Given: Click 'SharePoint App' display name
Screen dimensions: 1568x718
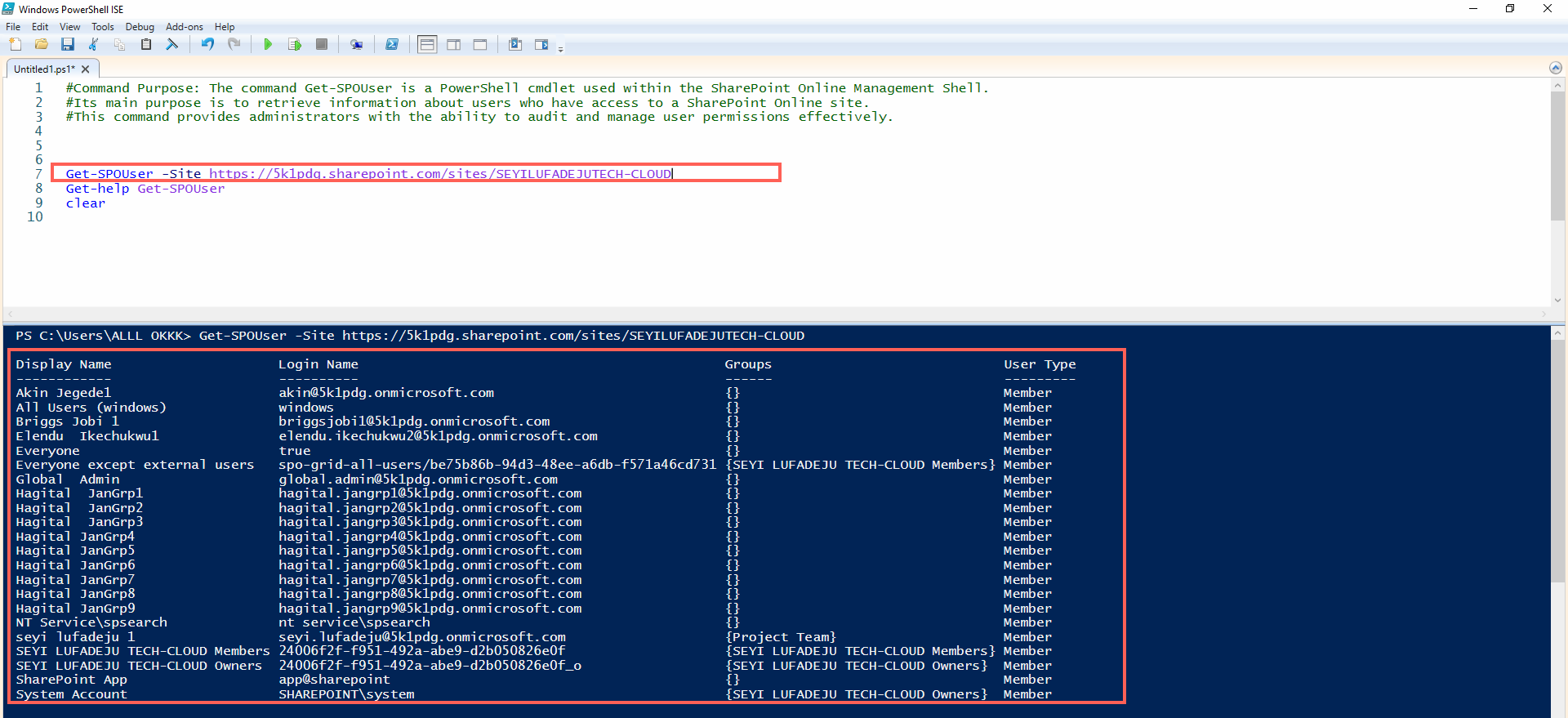Looking at the screenshot, I should [72, 680].
